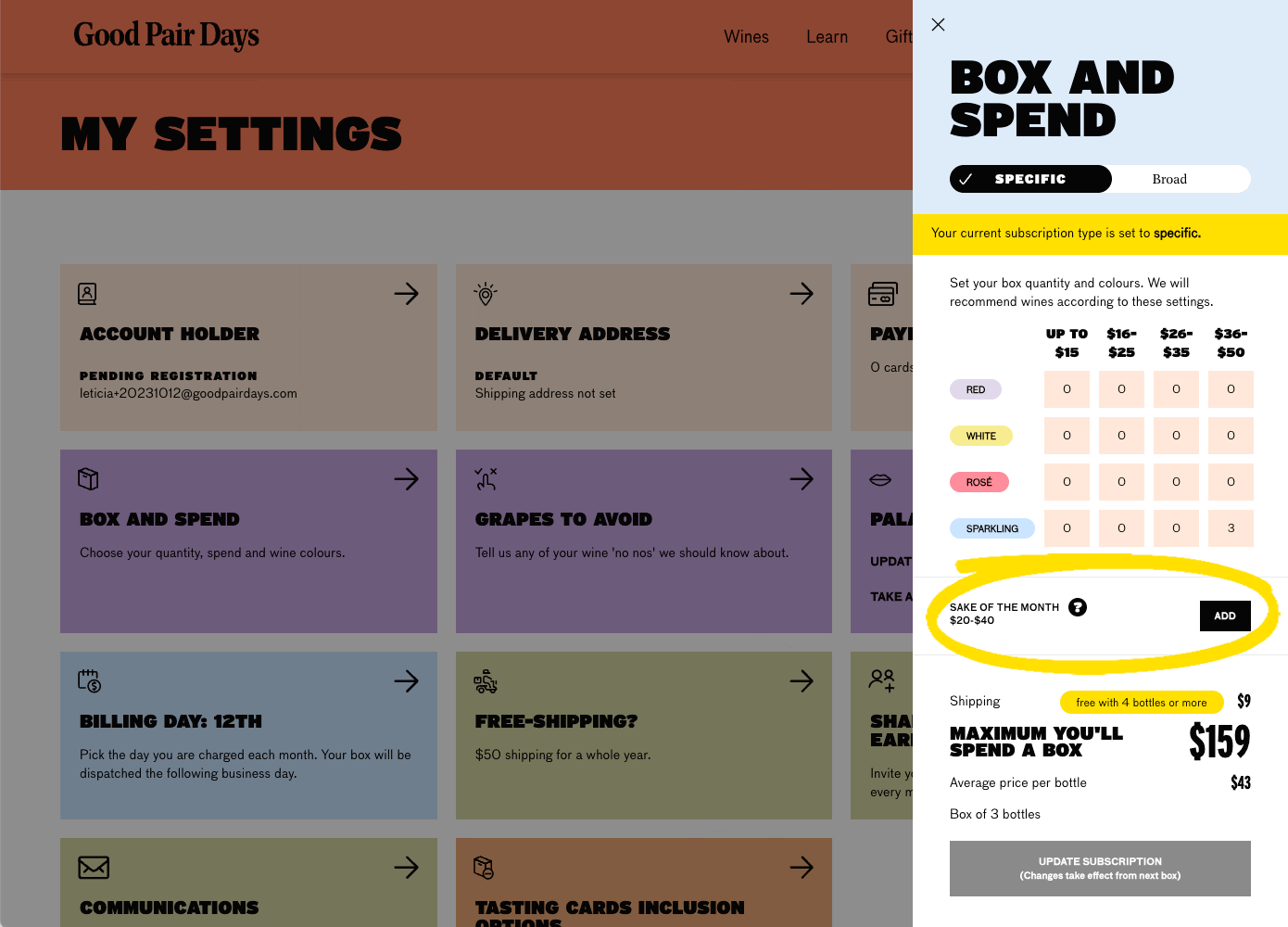Click the Sparkling wine colour tag

(992, 528)
